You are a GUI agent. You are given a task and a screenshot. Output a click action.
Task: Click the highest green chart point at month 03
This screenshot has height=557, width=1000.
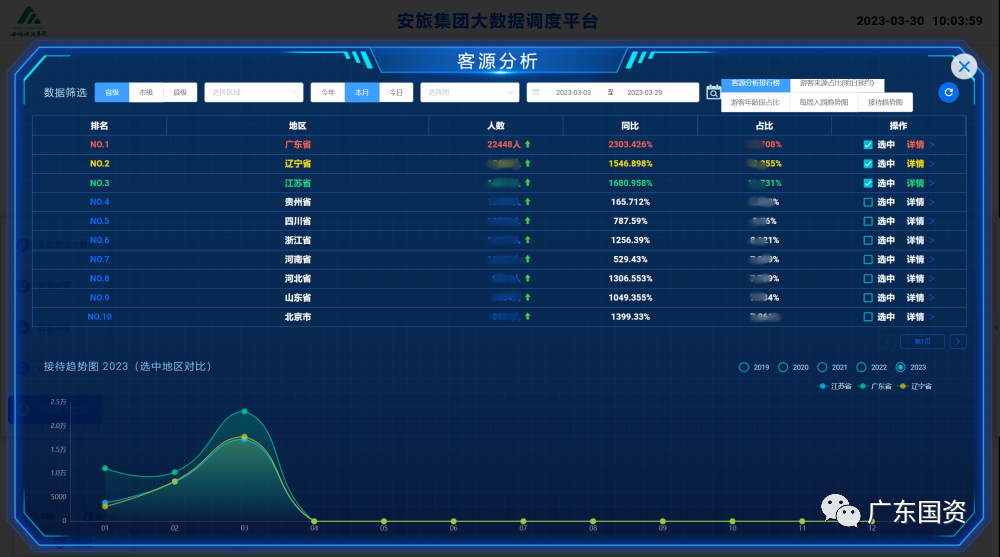click(244, 412)
